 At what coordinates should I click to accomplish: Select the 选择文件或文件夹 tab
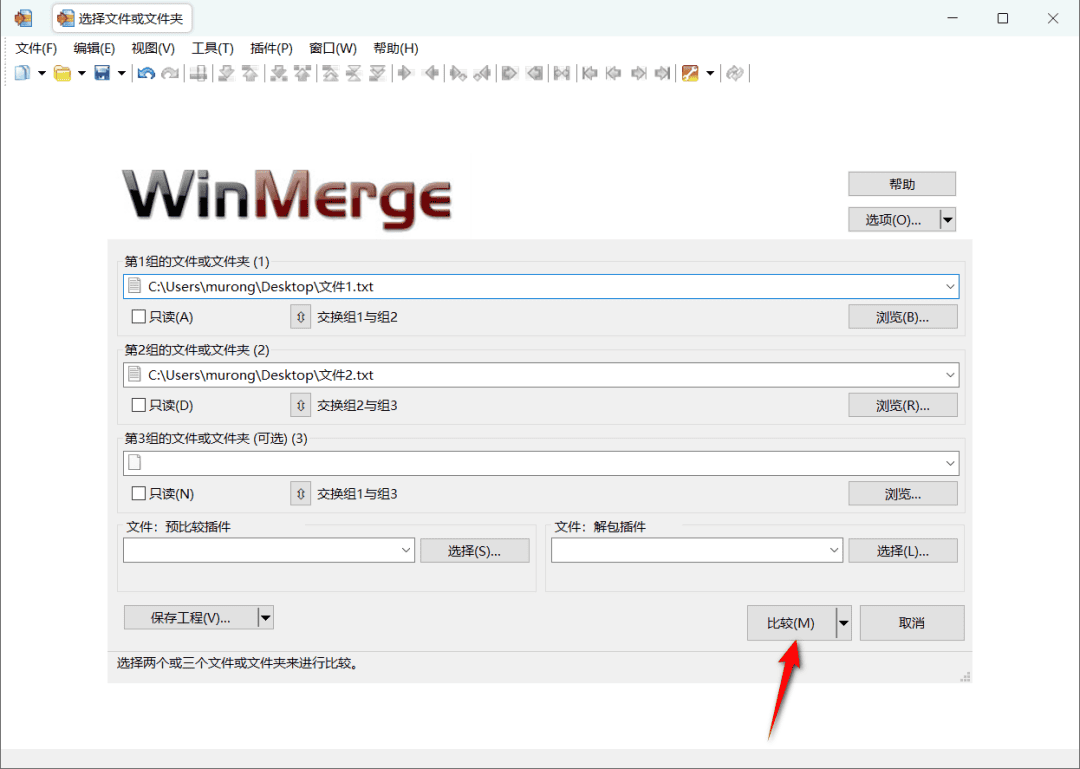point(122,19)
